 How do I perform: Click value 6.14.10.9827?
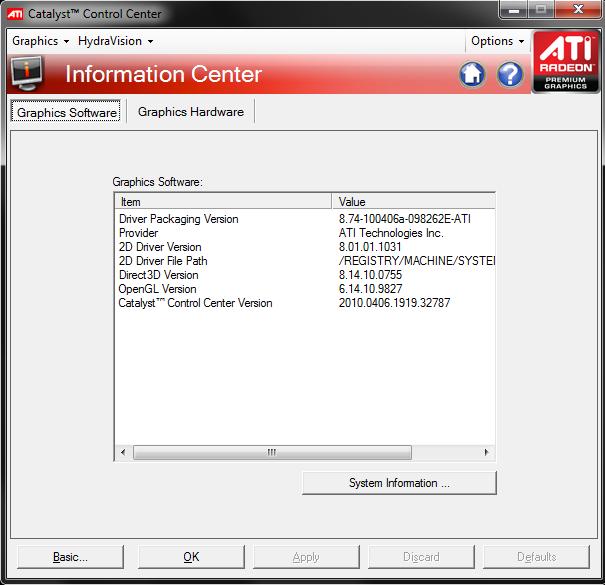(370, 289)
